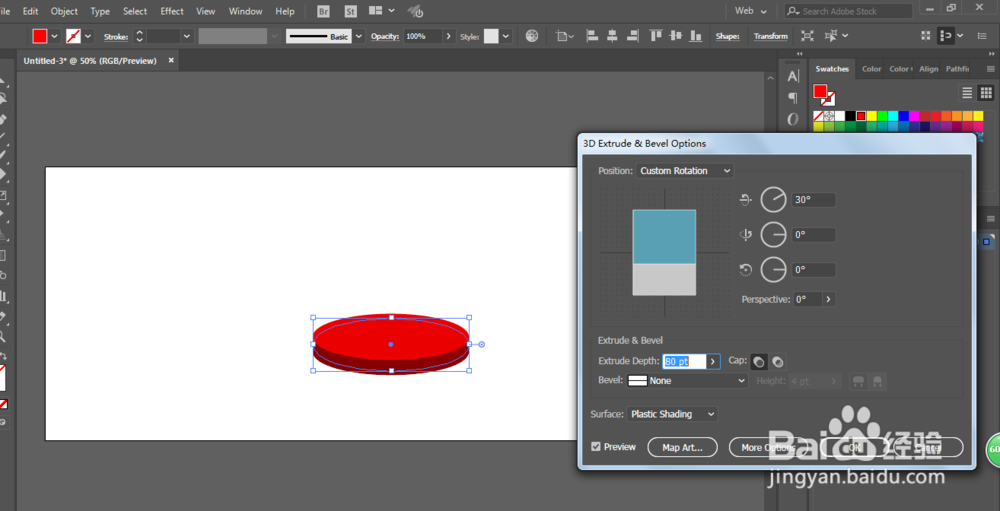Screen dimensions: 1000x511
Task: Open the Web workspace switcher
Action: coord(751,11)
